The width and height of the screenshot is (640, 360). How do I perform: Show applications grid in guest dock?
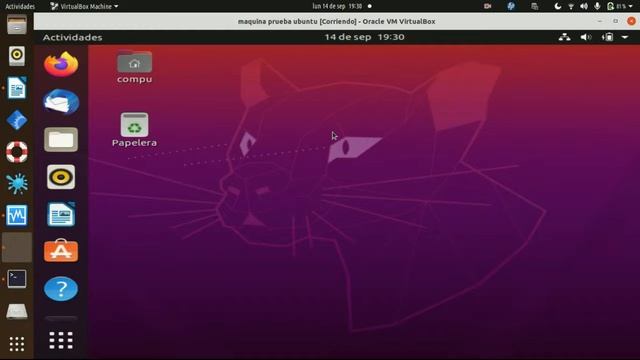61,340
